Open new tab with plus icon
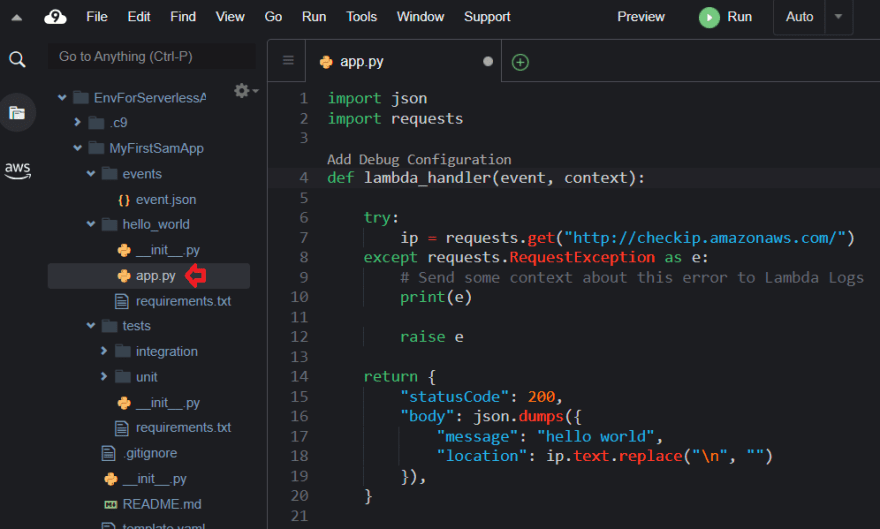880x529 pixels. point(520,62)
